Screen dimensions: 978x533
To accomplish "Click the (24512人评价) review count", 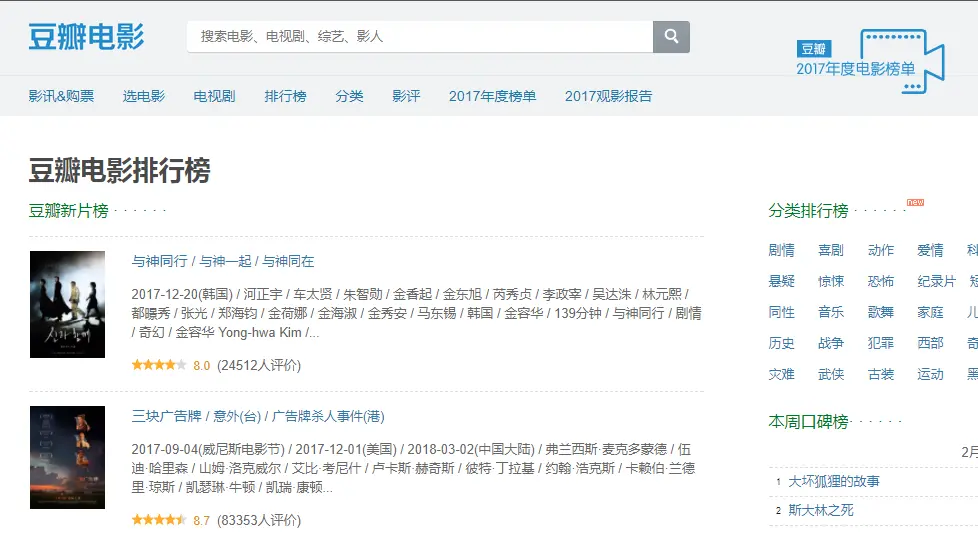I will click(259, 365).
